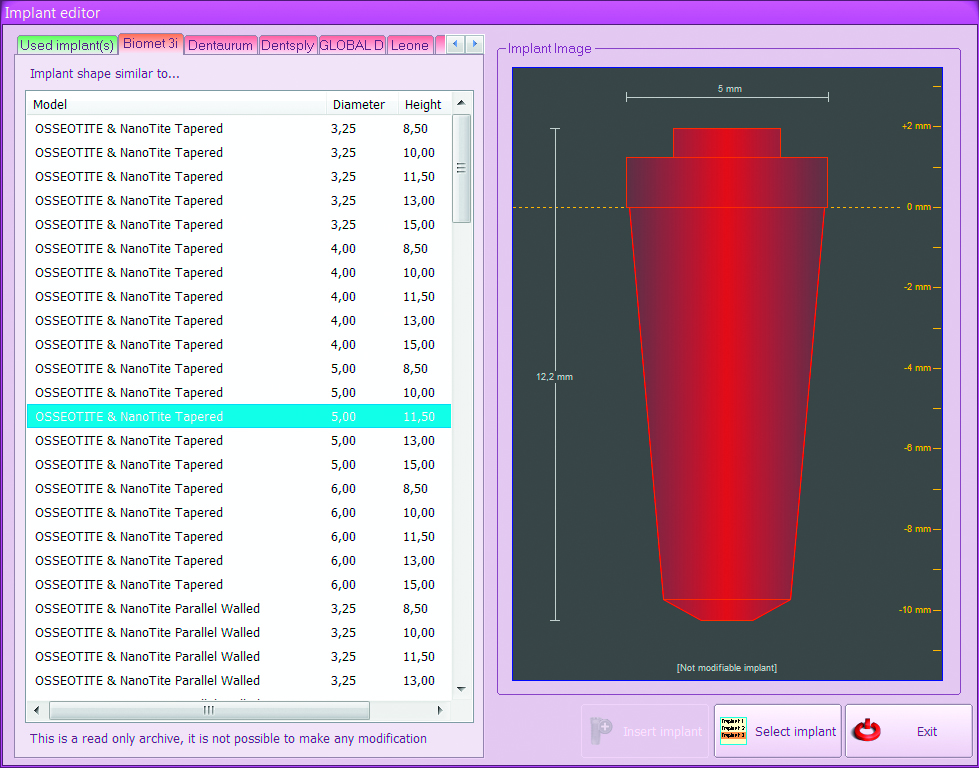Click list scroll down arrow
980x768 pixels.
pyautogui.click(x=461, y=688)
